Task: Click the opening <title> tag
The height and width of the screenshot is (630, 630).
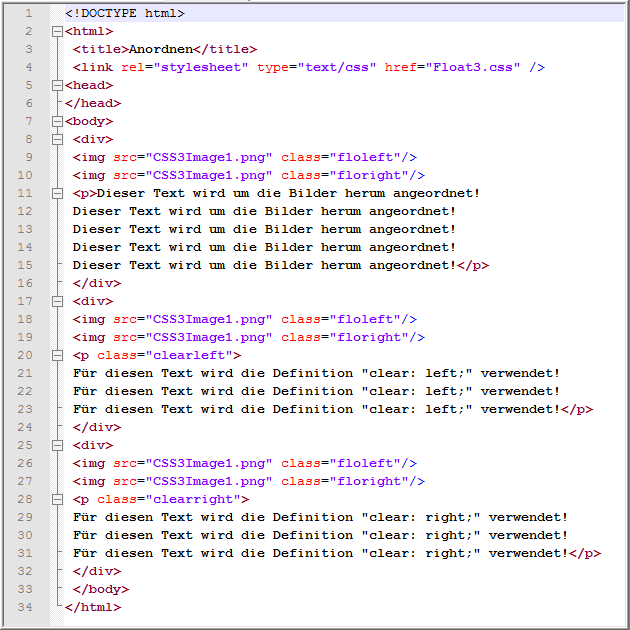Action: coord(101,49)
